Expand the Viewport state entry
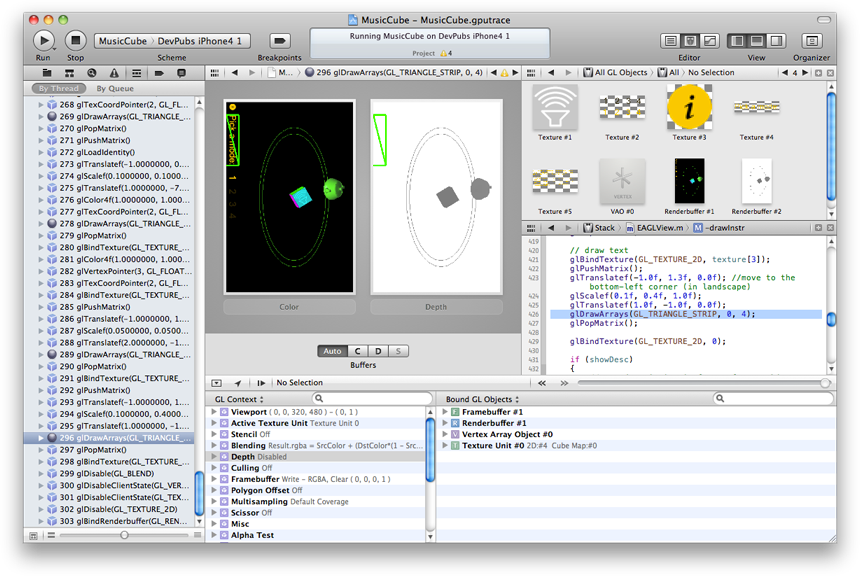860x576 pixels. pos(214,411)
